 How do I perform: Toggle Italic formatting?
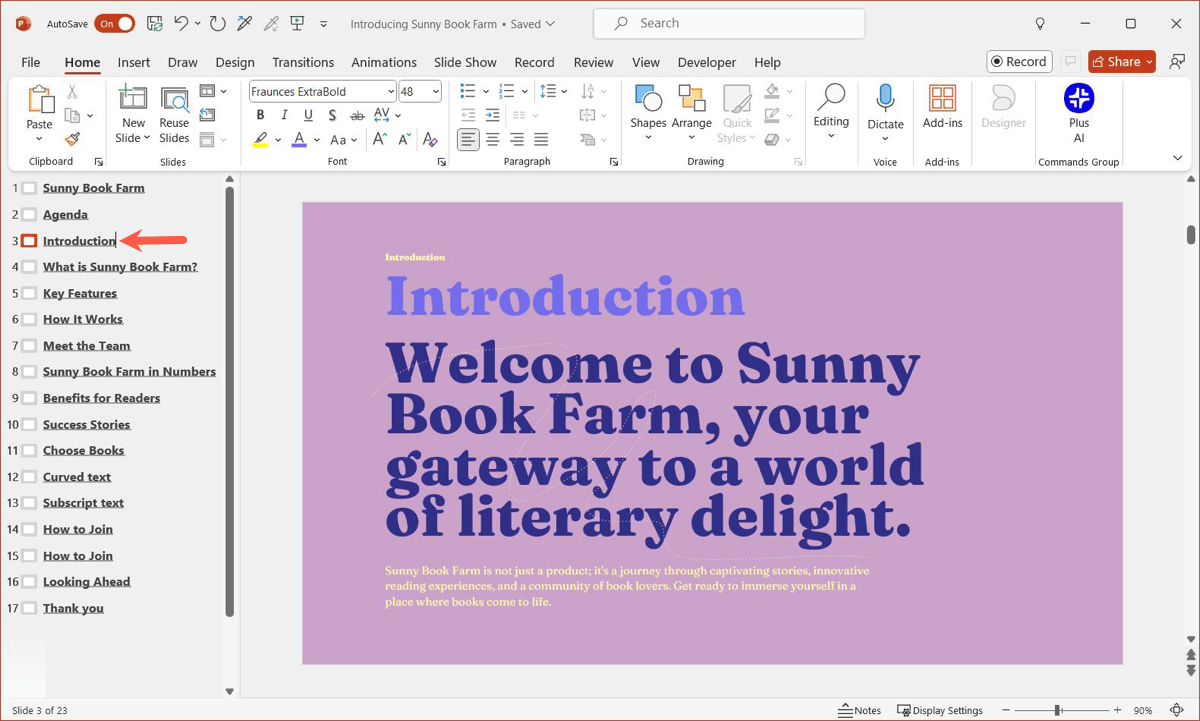tap(284, 116)
